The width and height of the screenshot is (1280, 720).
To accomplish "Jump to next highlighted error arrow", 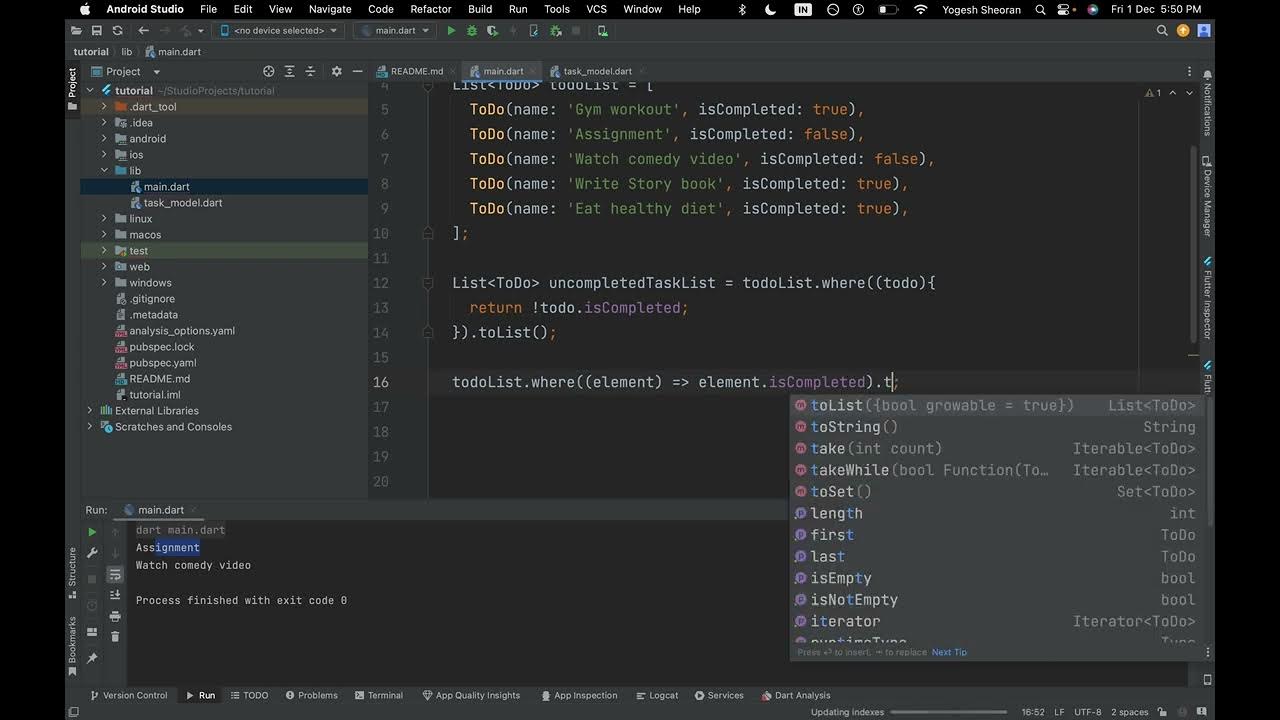I will 1189,93.
